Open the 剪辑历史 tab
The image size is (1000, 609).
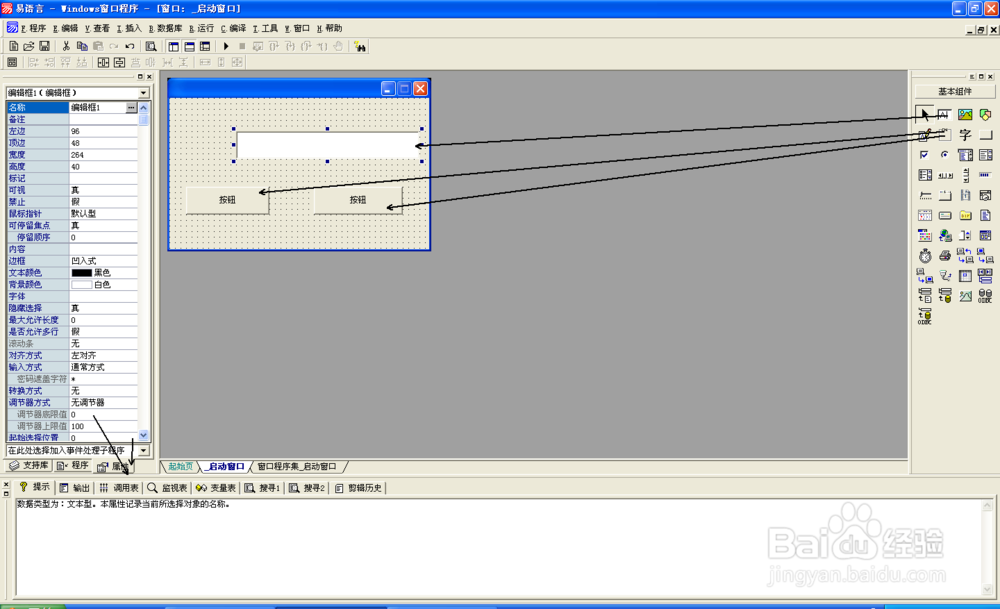coord(358,488)
